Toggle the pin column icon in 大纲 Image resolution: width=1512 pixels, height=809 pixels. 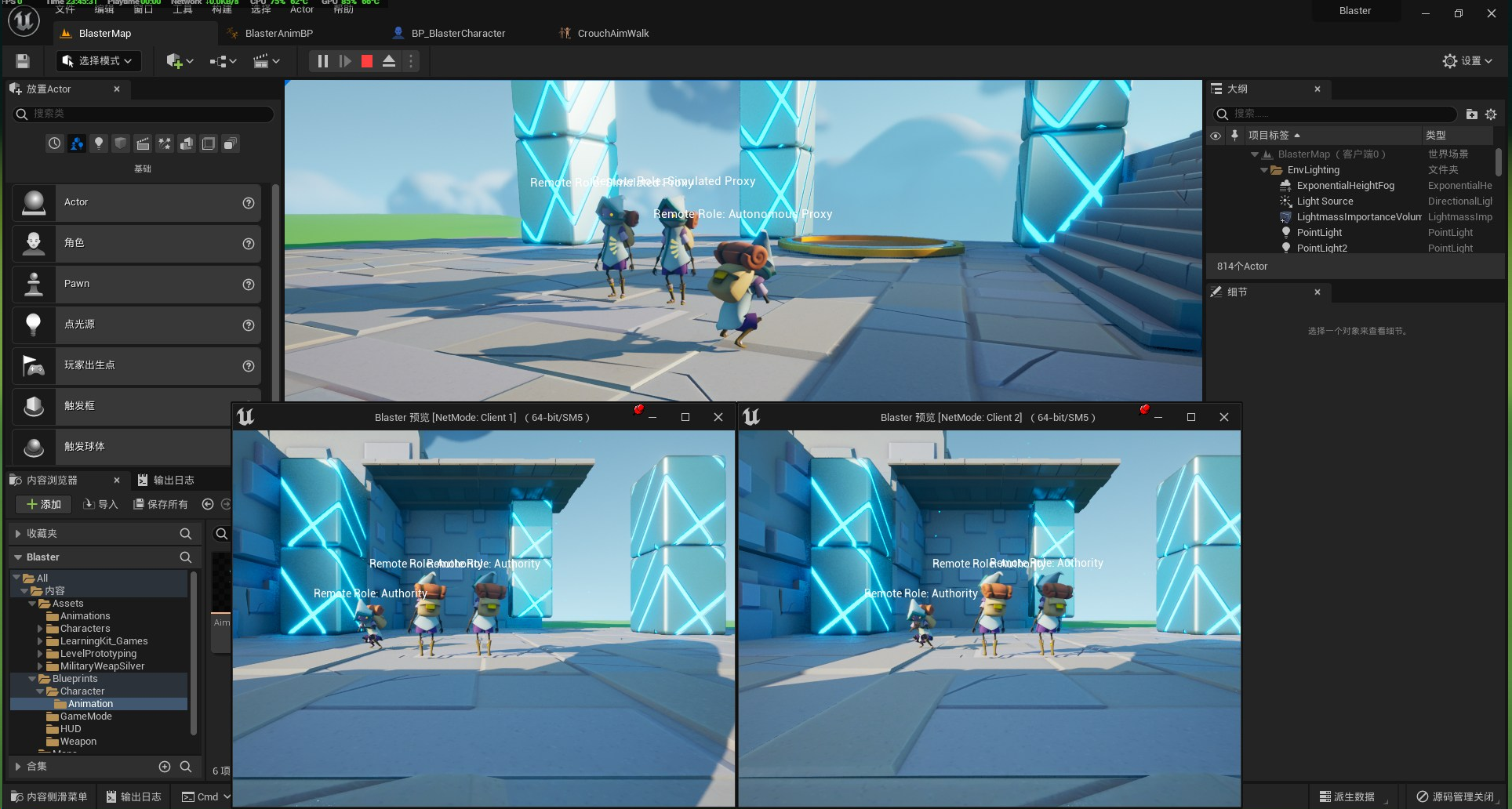click(1234, 136)
